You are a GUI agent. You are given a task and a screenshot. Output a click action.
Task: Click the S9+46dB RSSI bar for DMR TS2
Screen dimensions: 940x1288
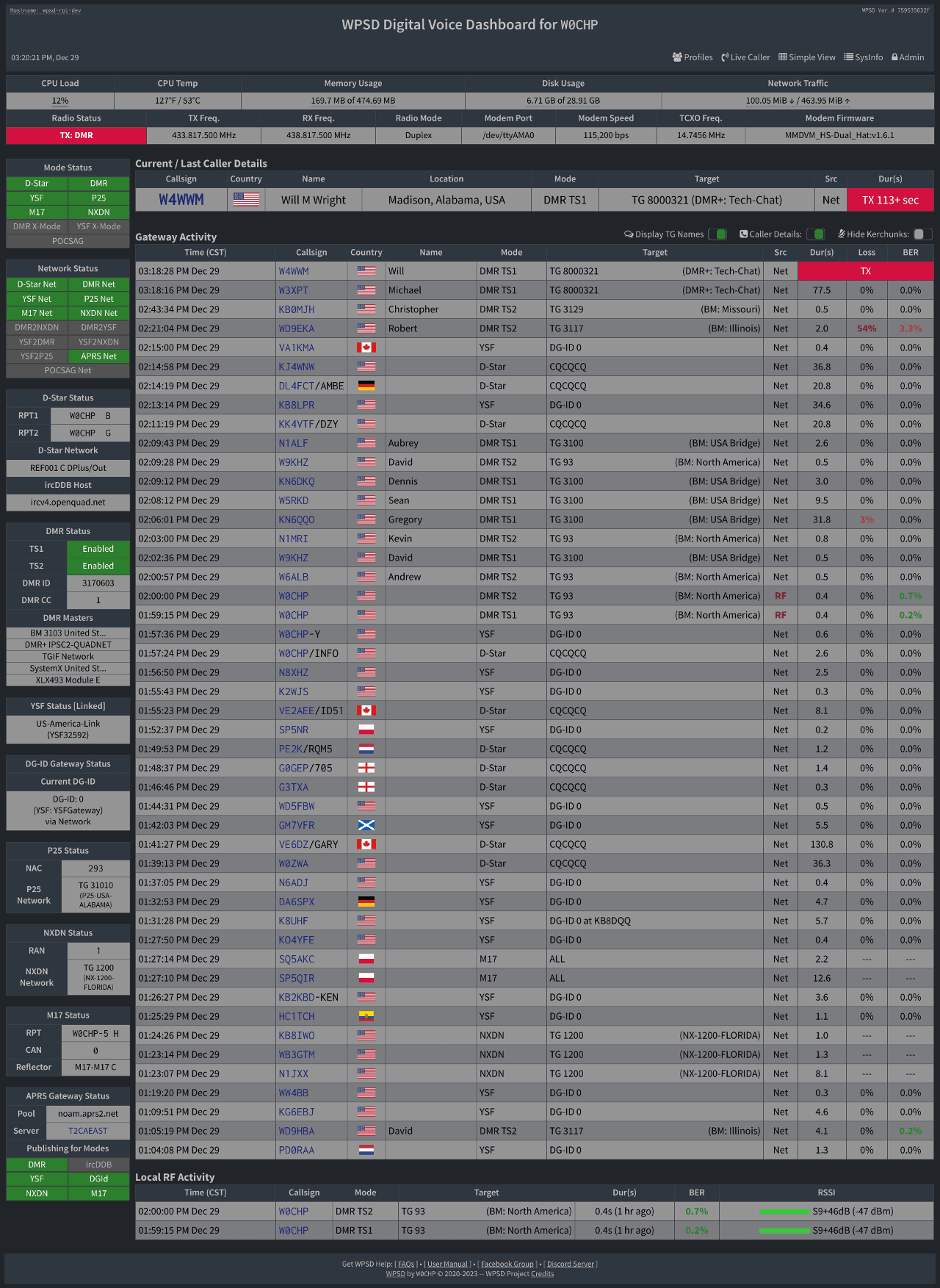[784, 1211]
